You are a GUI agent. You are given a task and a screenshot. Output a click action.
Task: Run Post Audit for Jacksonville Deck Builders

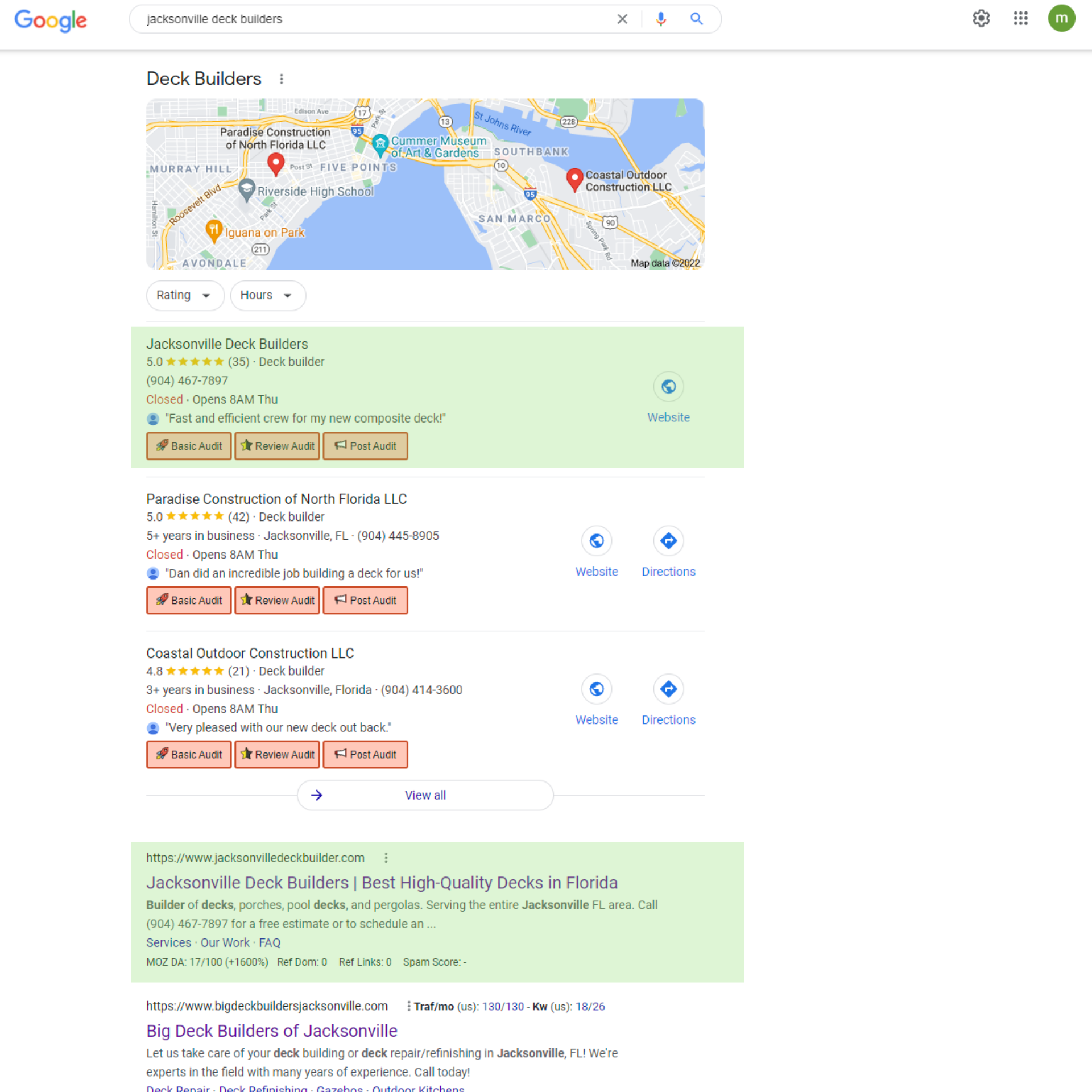(x=365, y=446)
